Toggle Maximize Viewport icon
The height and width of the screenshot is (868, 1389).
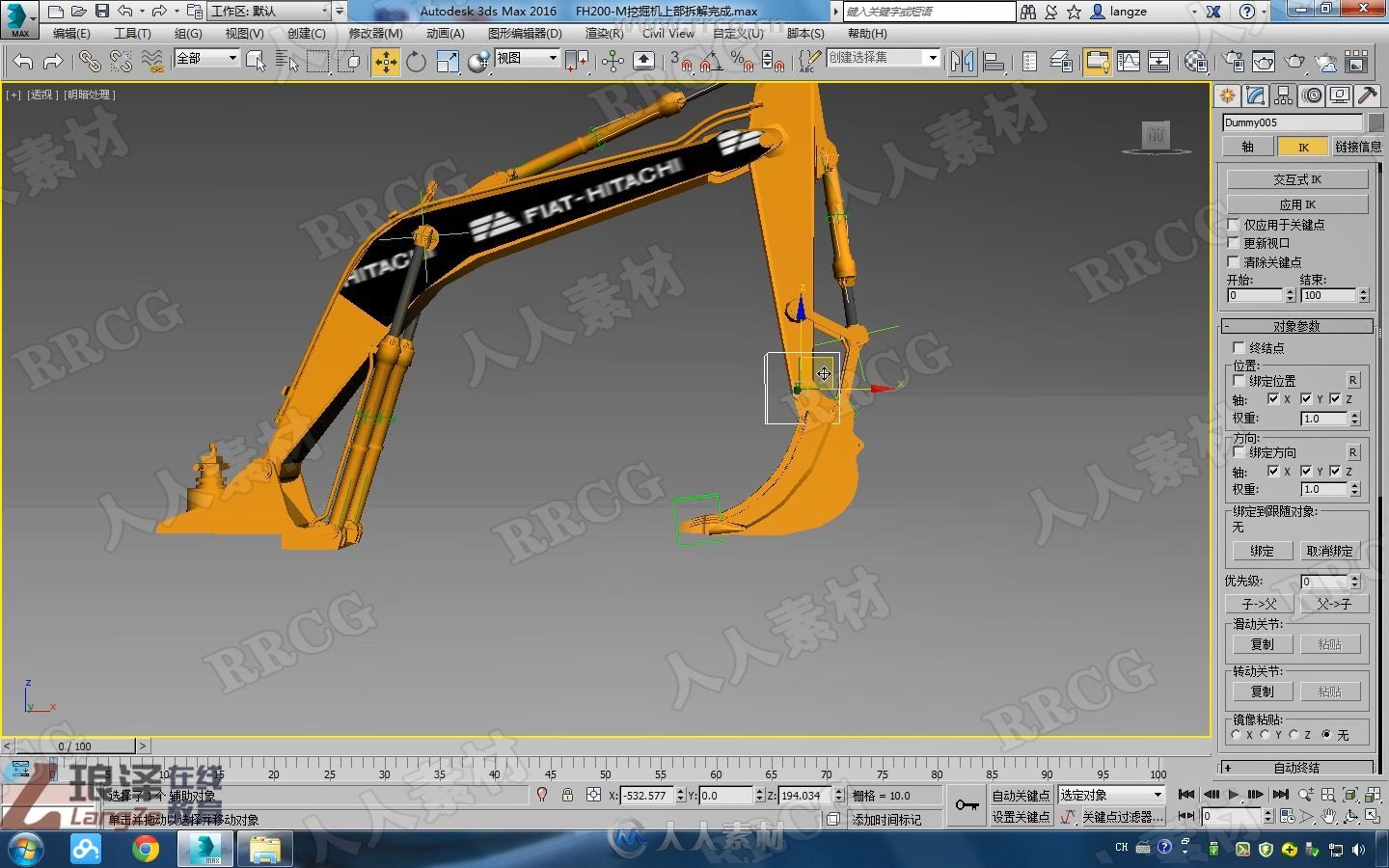(x=1372, y=816)
